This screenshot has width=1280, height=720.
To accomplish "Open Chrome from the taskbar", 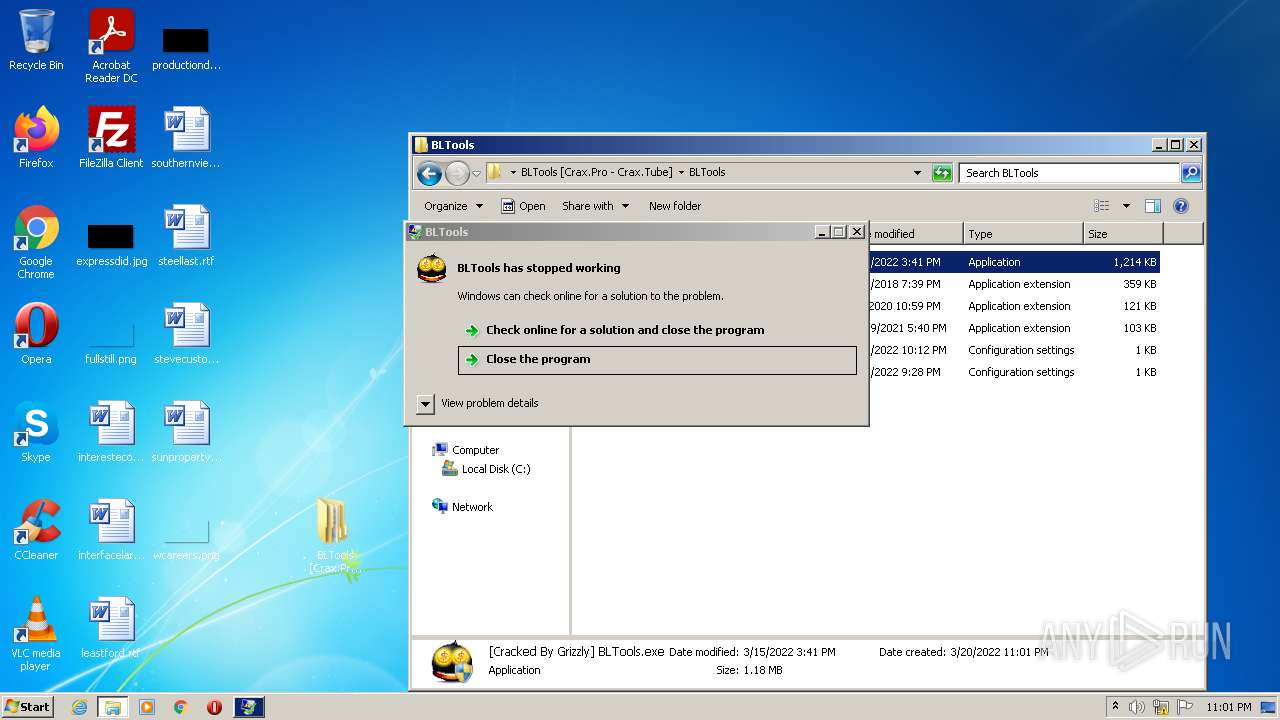I will (181, 707).
